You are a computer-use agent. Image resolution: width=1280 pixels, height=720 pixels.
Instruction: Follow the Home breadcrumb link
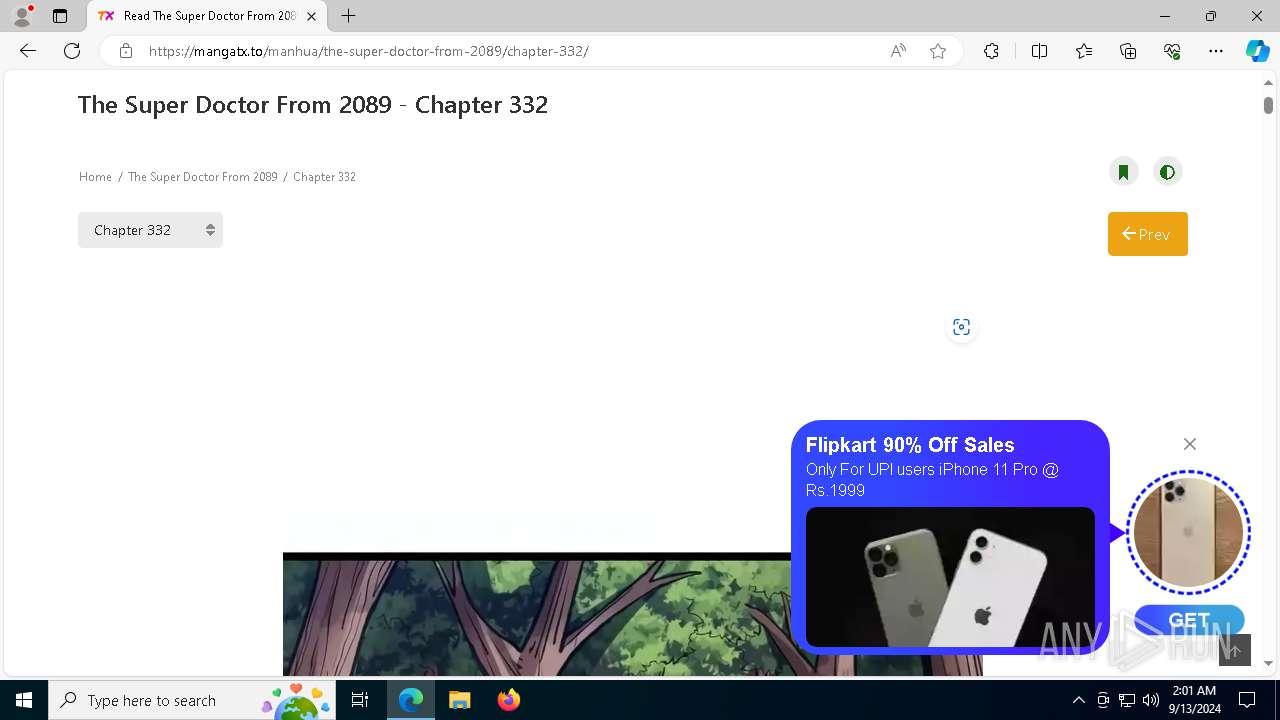tap(95, 177)
